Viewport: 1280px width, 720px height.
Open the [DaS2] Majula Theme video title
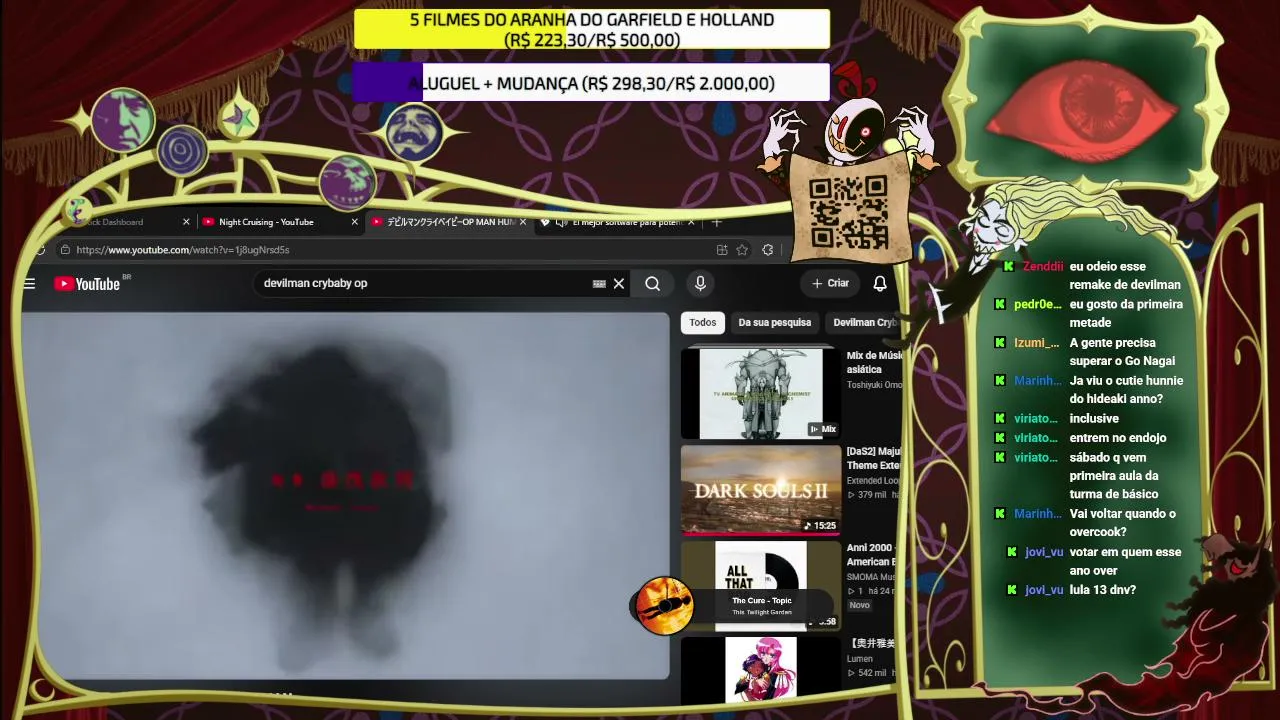pos(874,458)
